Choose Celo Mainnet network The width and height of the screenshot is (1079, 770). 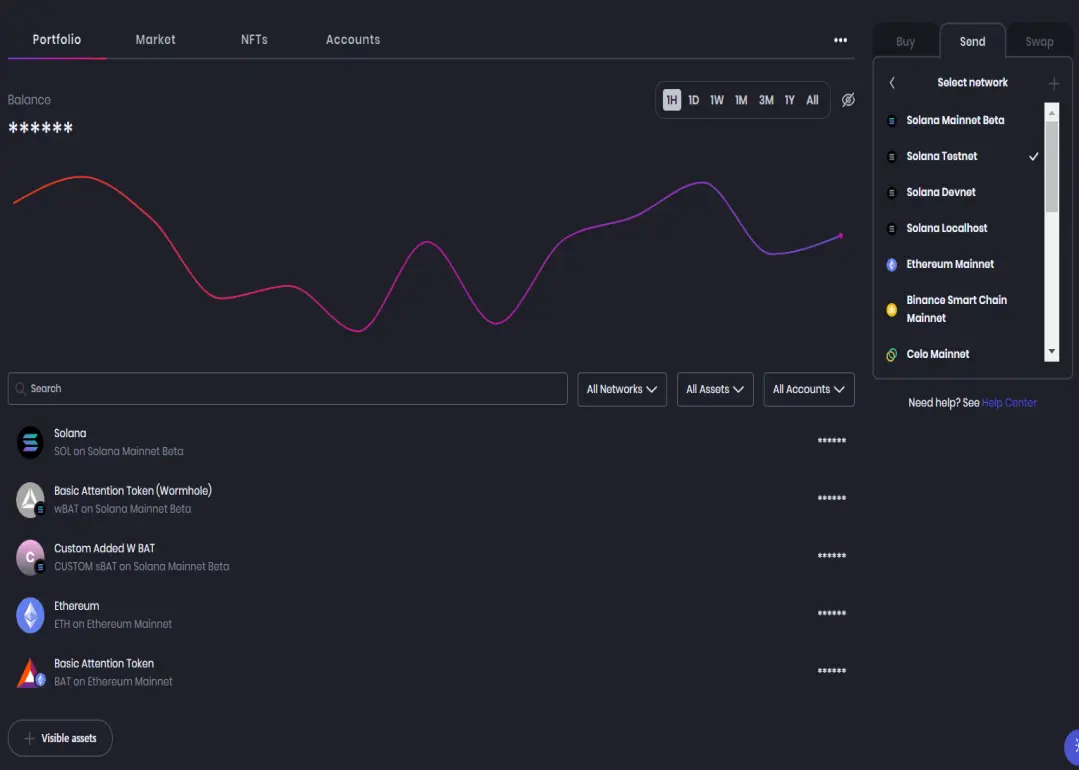point(963,354)
